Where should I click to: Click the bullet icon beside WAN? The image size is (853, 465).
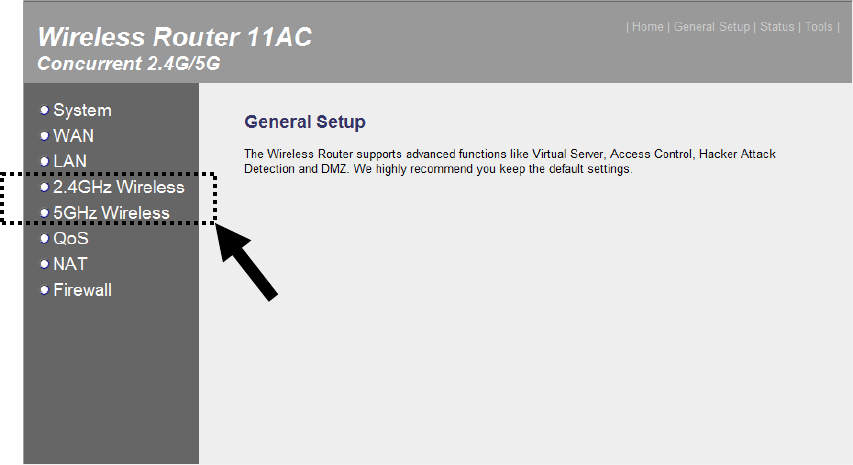[45, 136]
